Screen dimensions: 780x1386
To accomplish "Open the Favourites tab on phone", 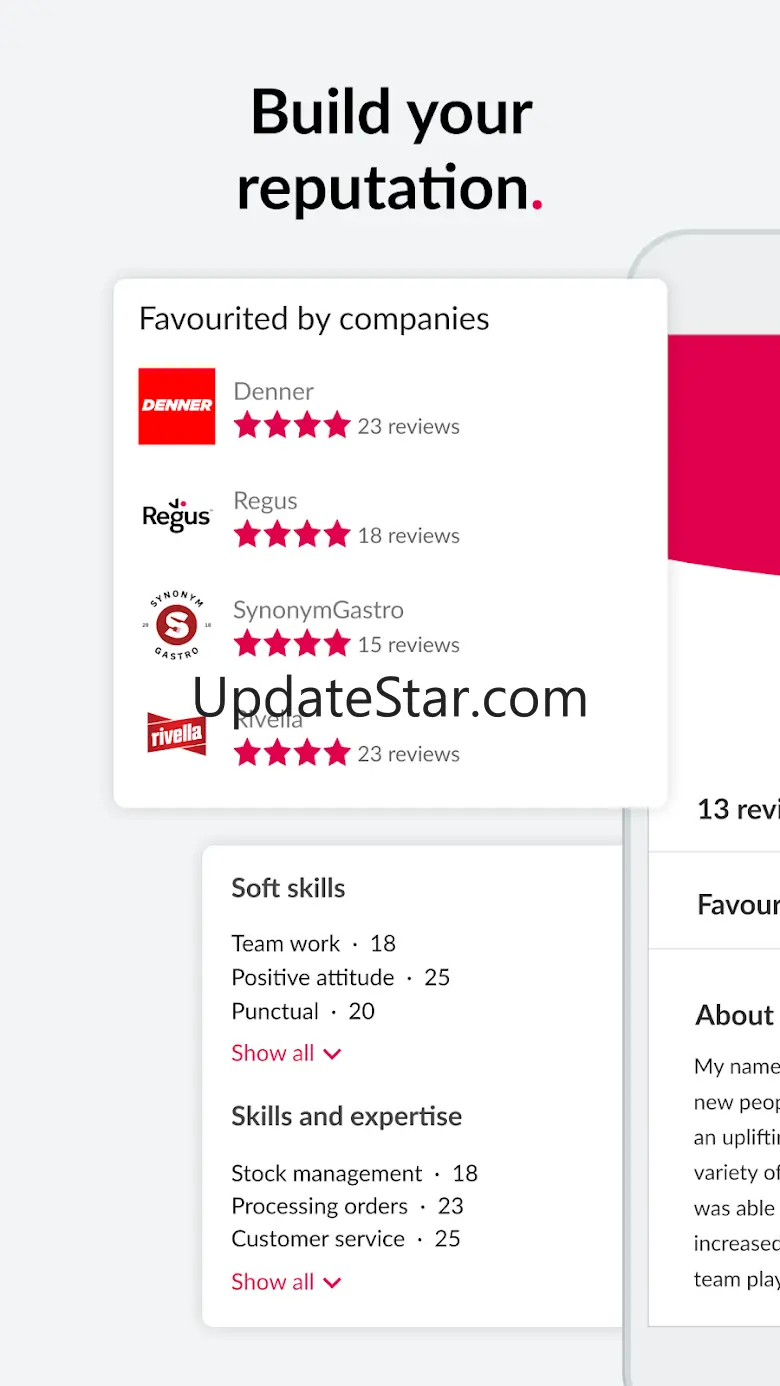I will [738, 905].
